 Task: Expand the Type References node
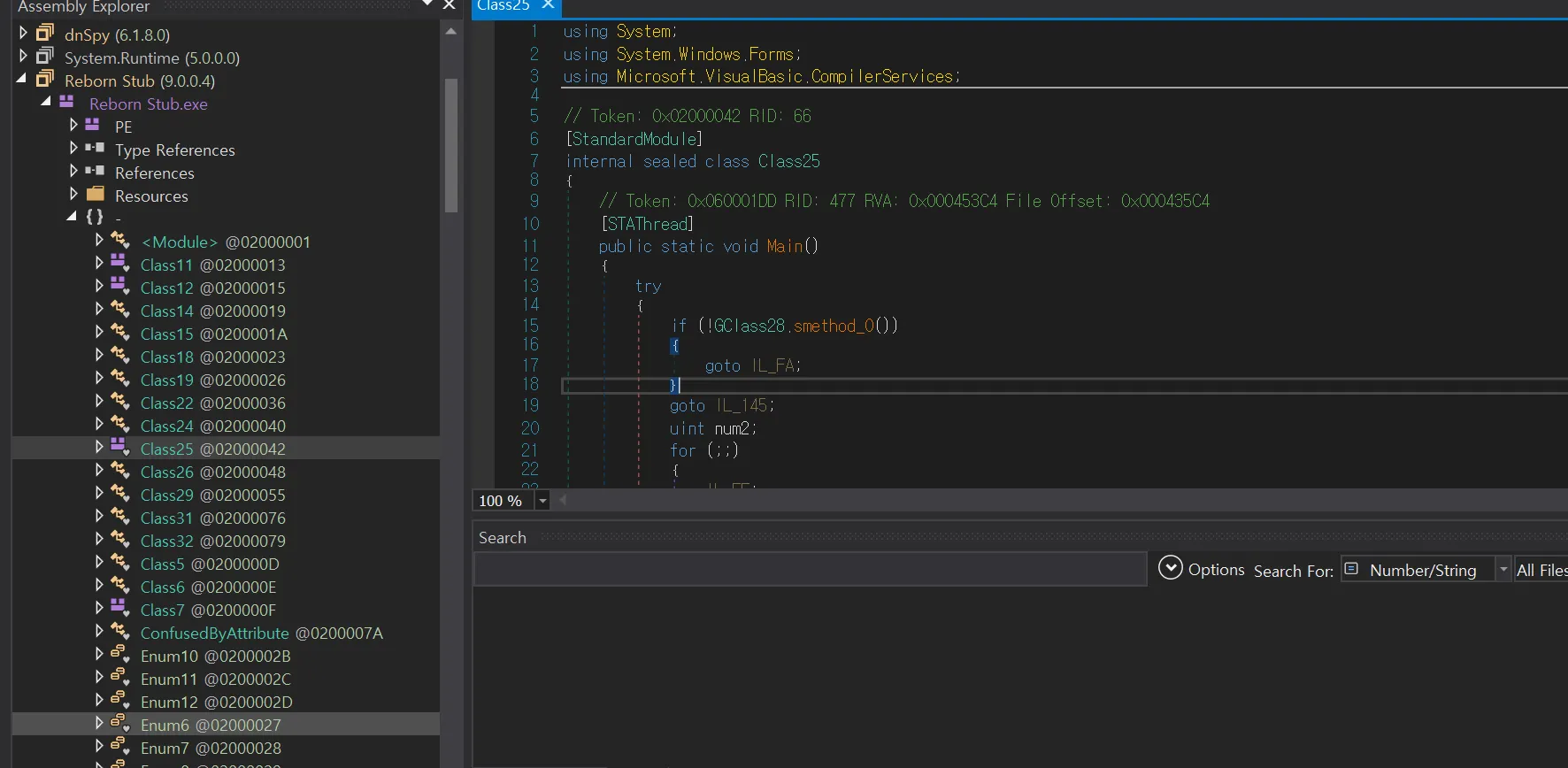click(73, 149)
